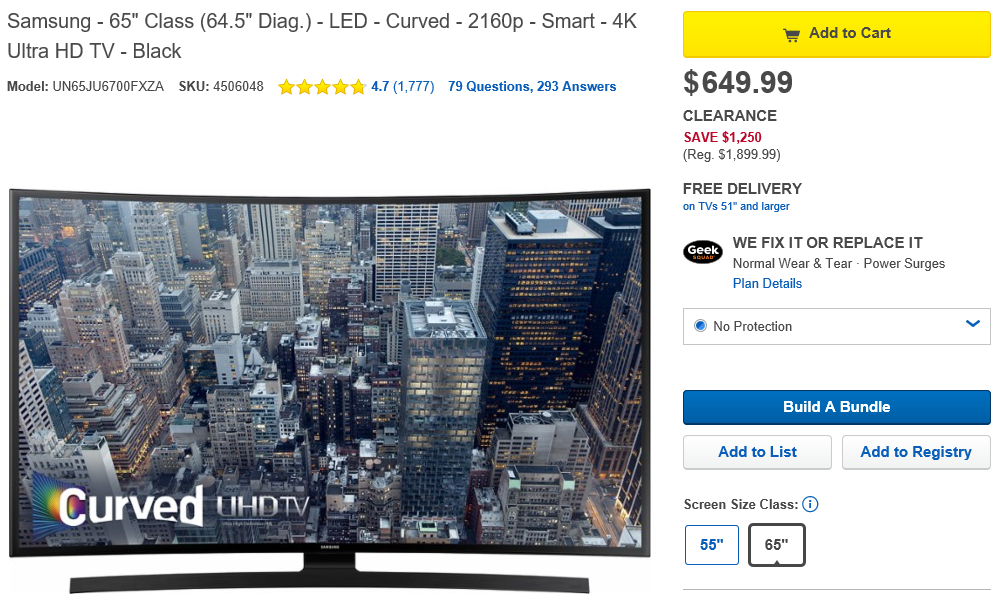Click the five-star rating icons

[321, 87]
